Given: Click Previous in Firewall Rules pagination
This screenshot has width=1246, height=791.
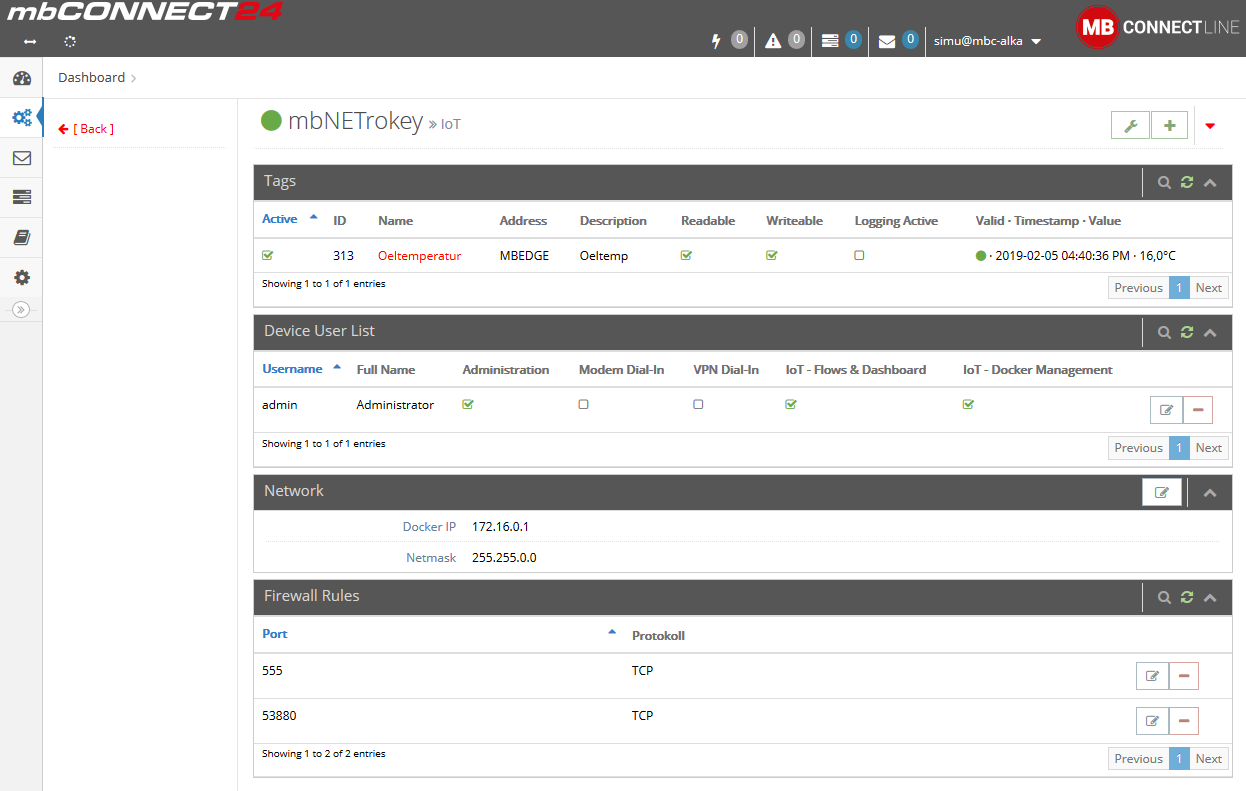Looking at the screenshot, I should point(1138,759).
